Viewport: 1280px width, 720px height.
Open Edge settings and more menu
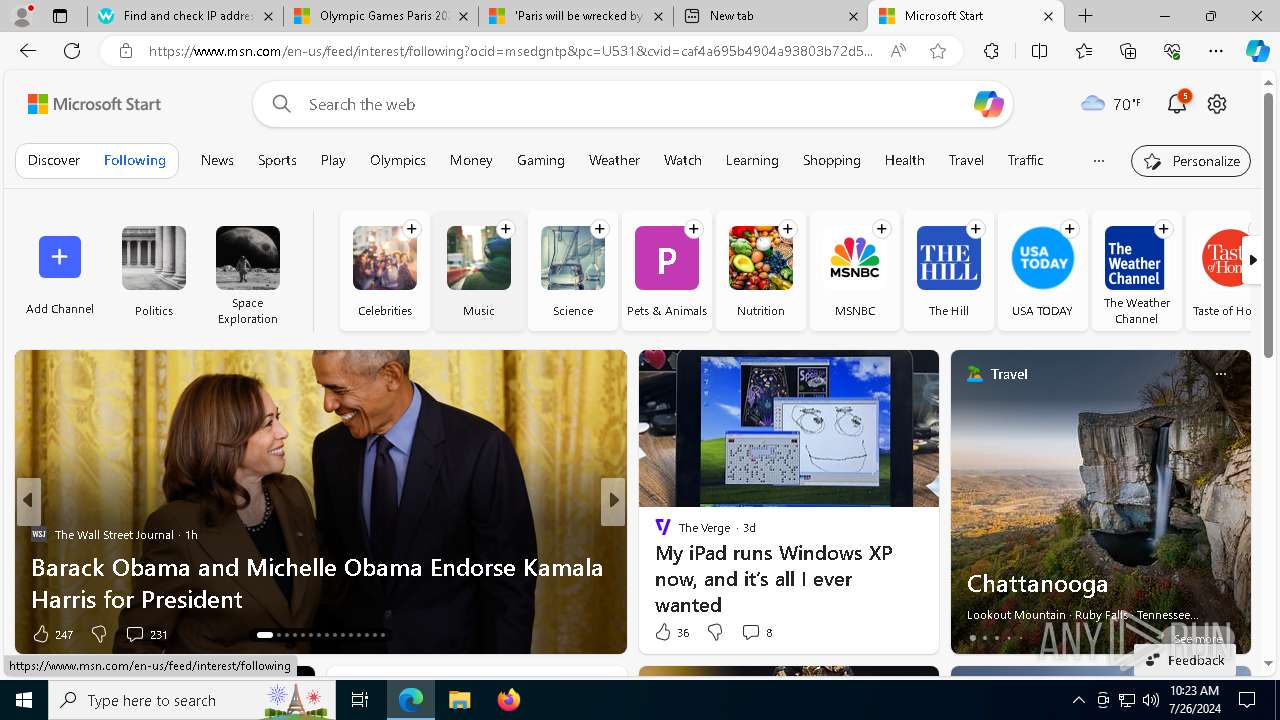(x=1216, y=51)
